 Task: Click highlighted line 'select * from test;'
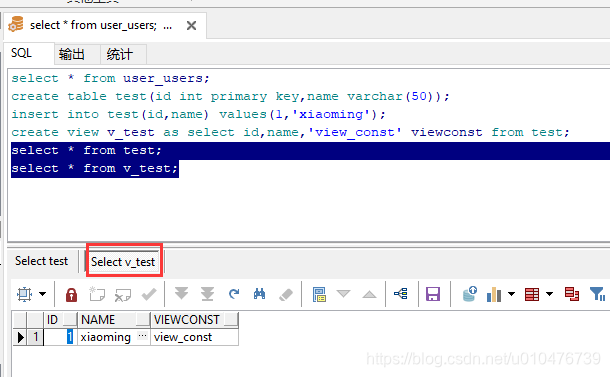point(86,151)
